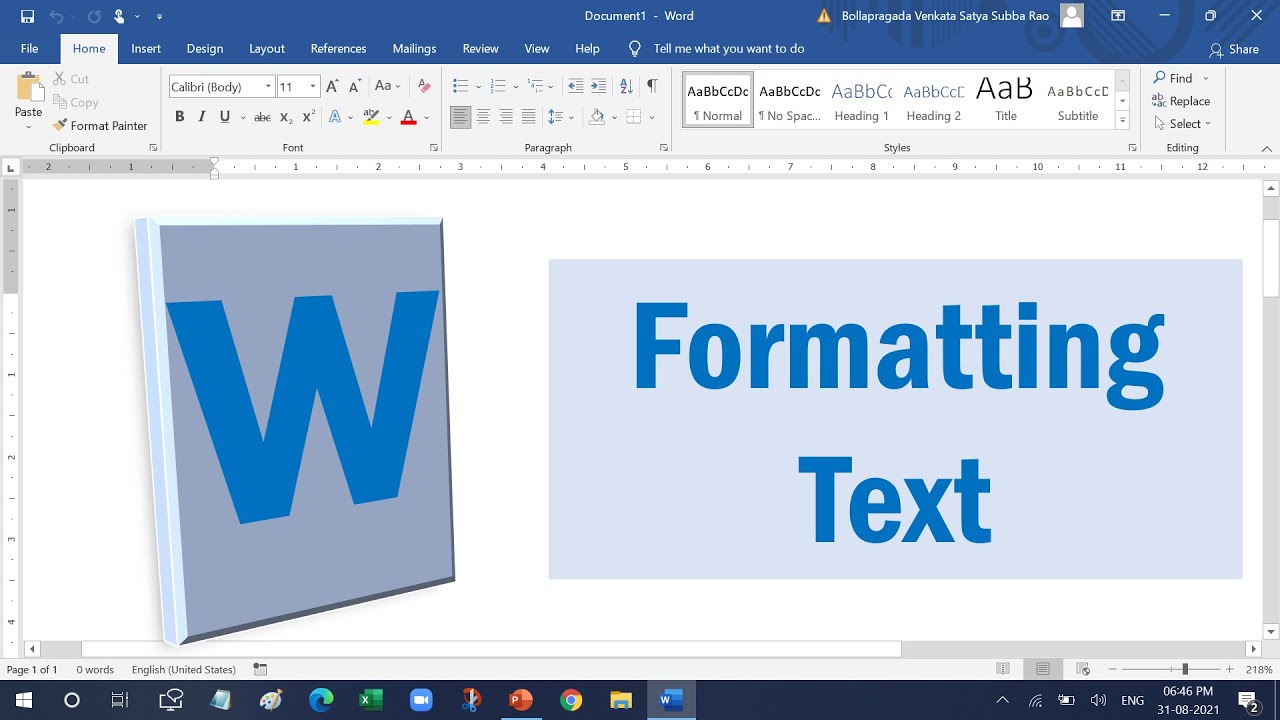
Task: Click the Find magnifier button
Action: (1174, 78)
